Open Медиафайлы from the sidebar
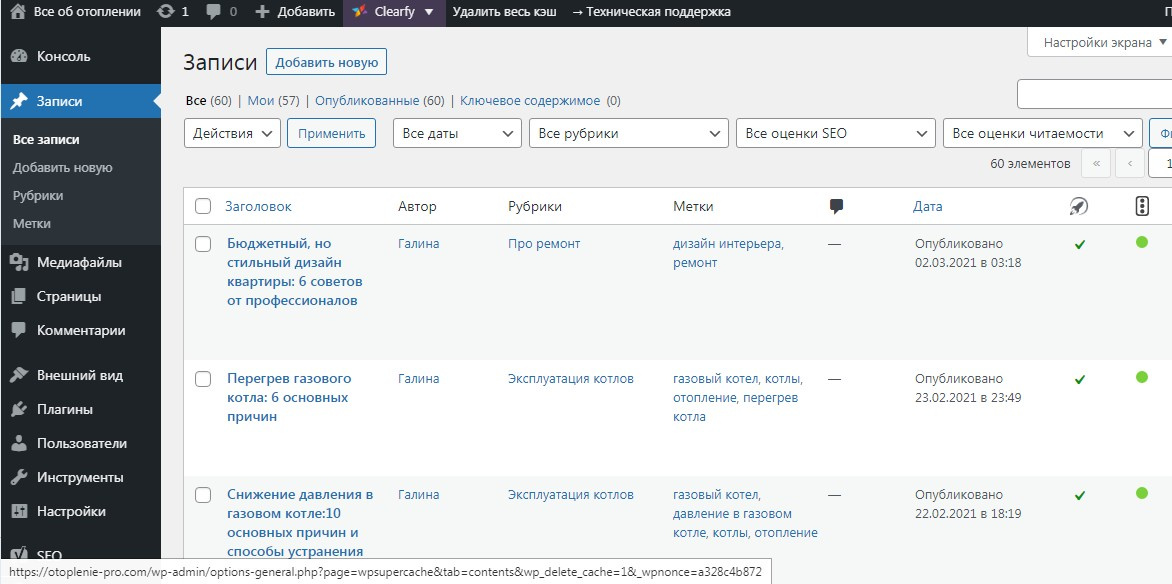 click(79, 263)
